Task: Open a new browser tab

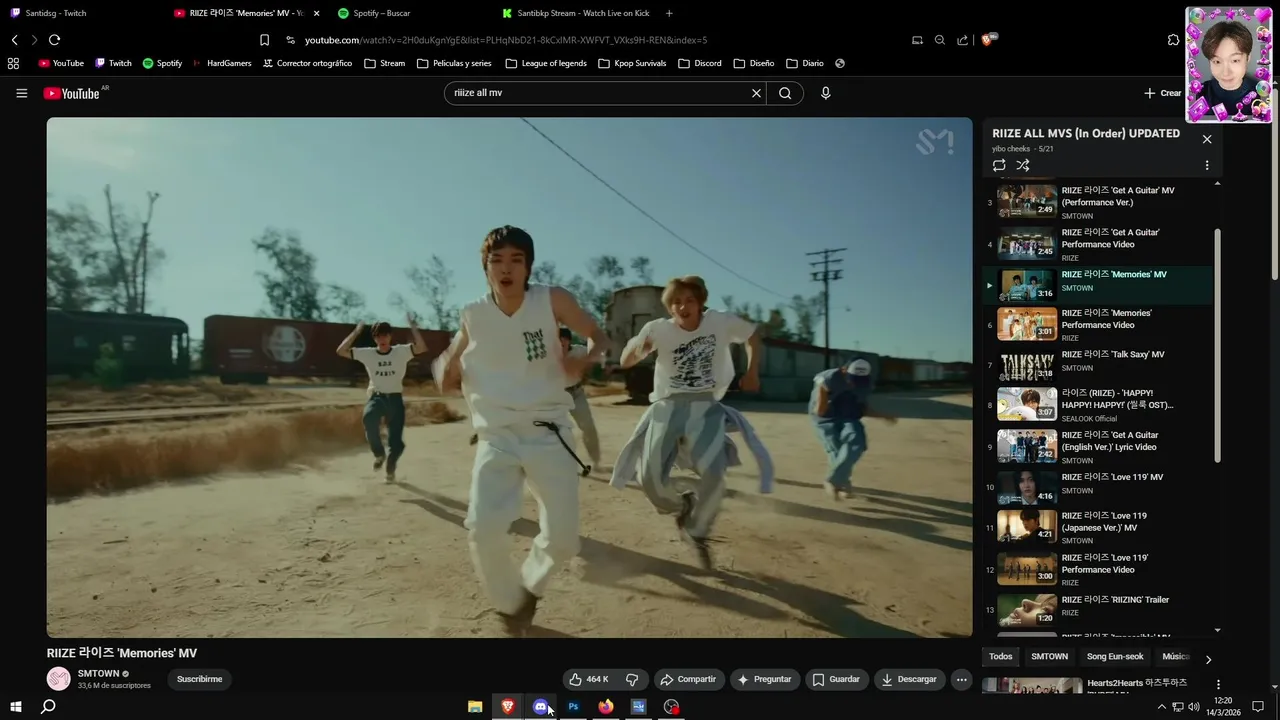Action: tap(669, 13)
